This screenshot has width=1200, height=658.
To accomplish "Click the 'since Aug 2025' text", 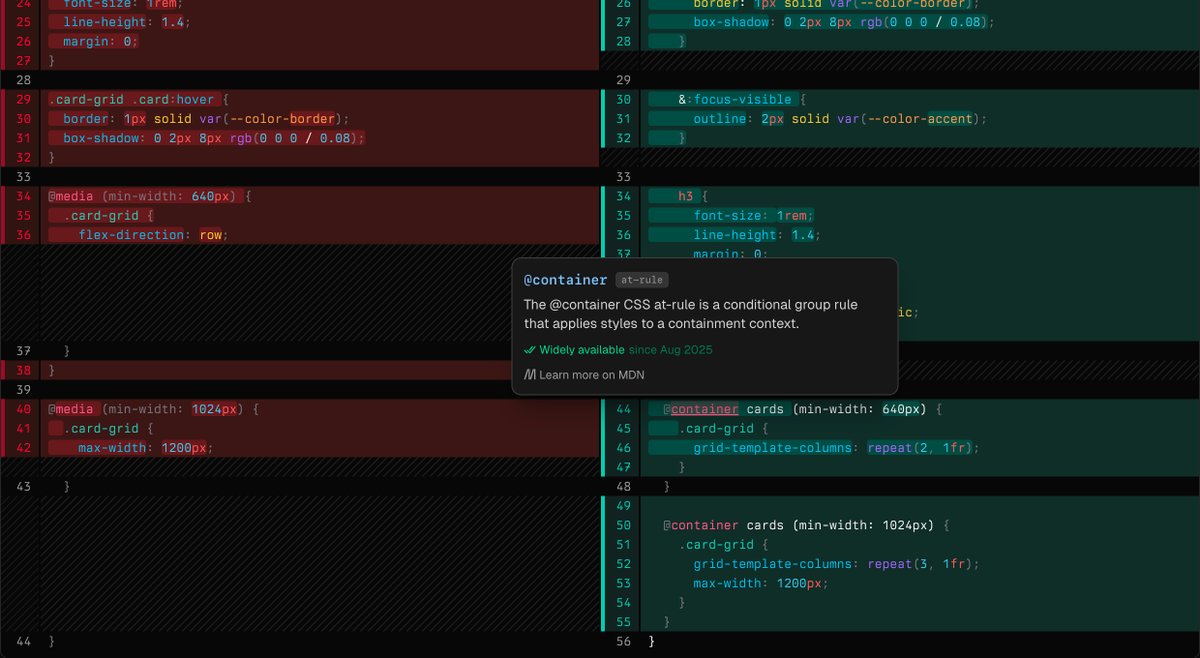I will pos(671,350).
